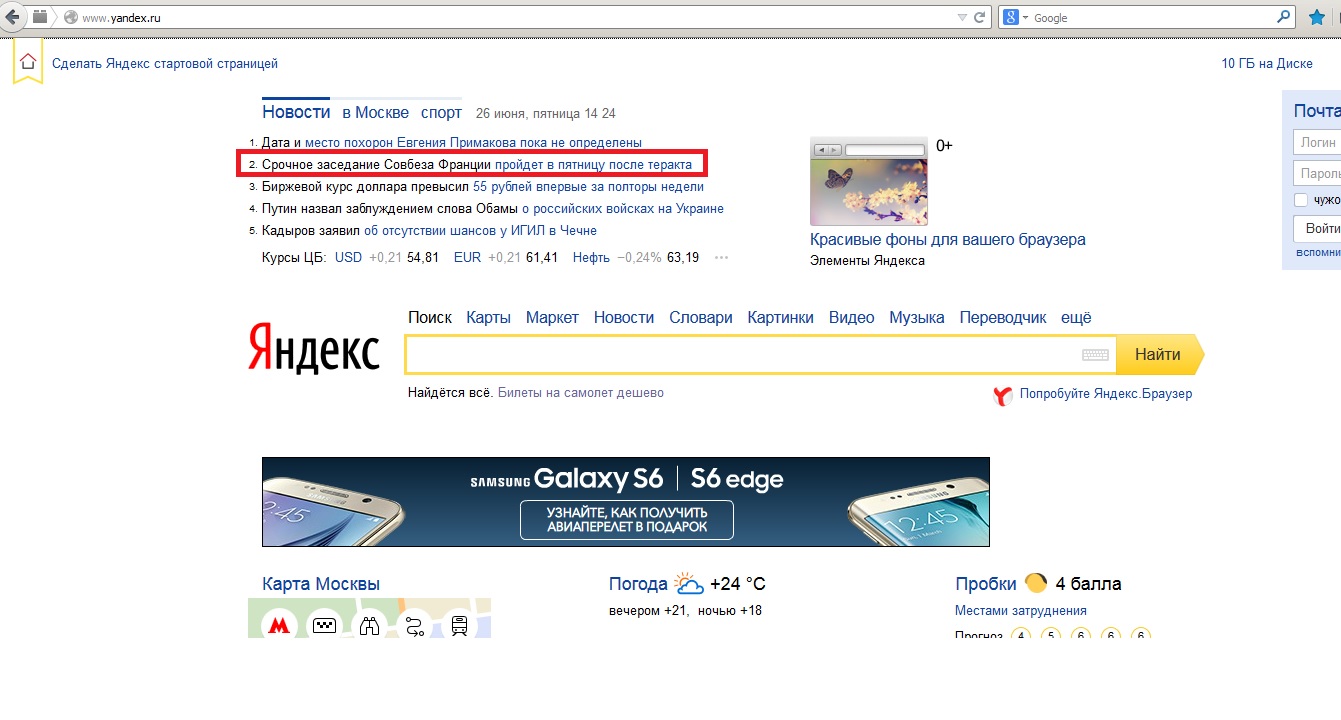Go back with the browser back arrow
Image resolution: width=1341 pixels, height=720 pixels.
(x=13, y=16)
